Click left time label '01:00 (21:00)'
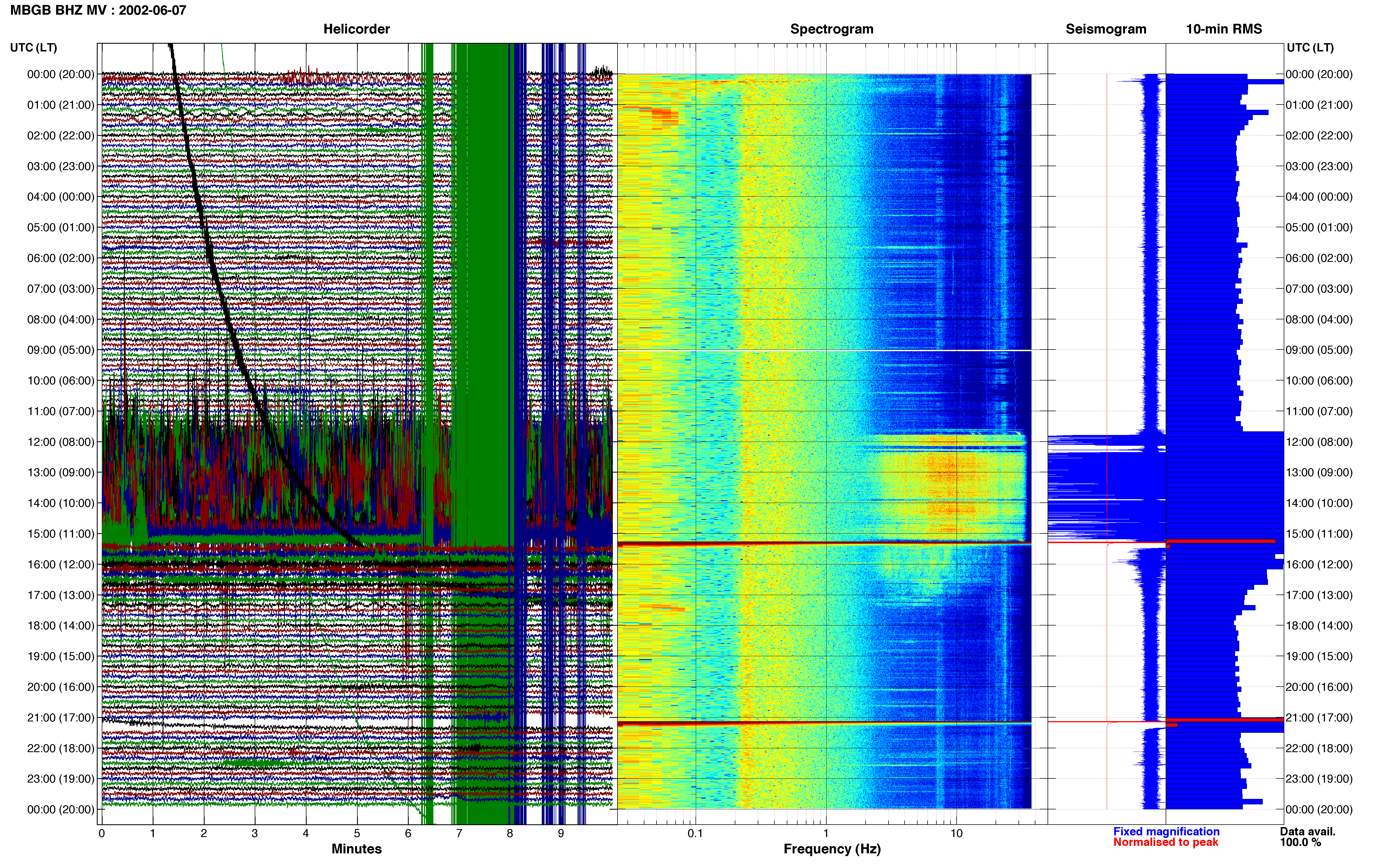This screenshot has height=868, width=1388. pos(61,105)
